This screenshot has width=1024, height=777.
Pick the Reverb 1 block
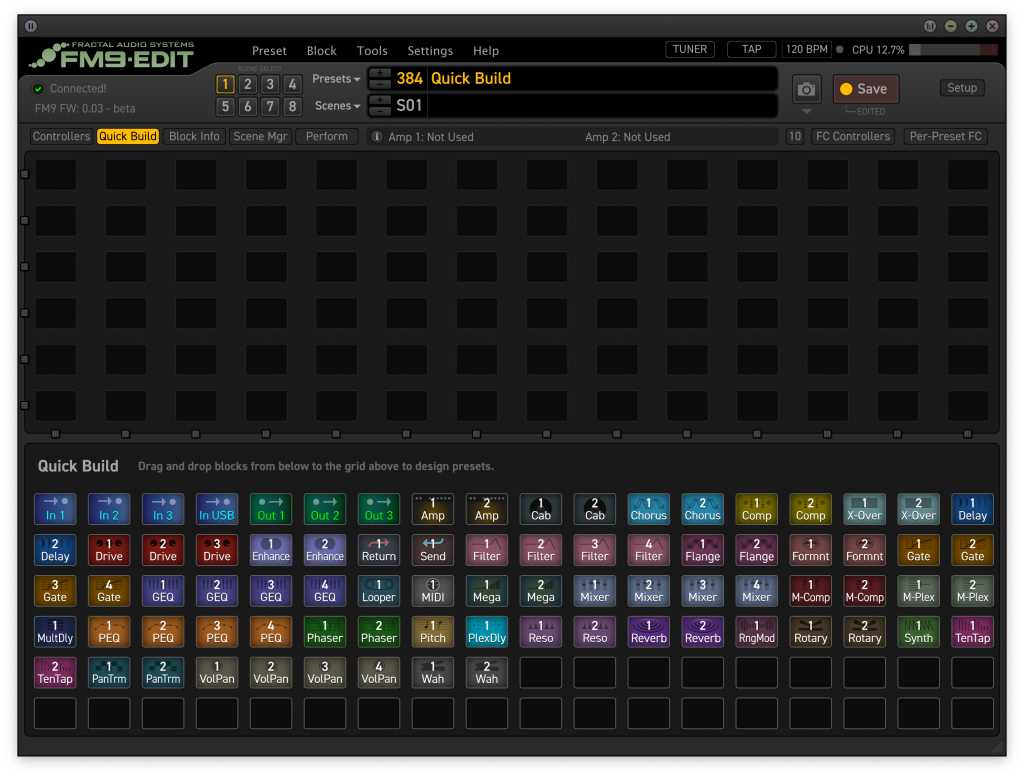pyautogui.click(x=649, y=631)
